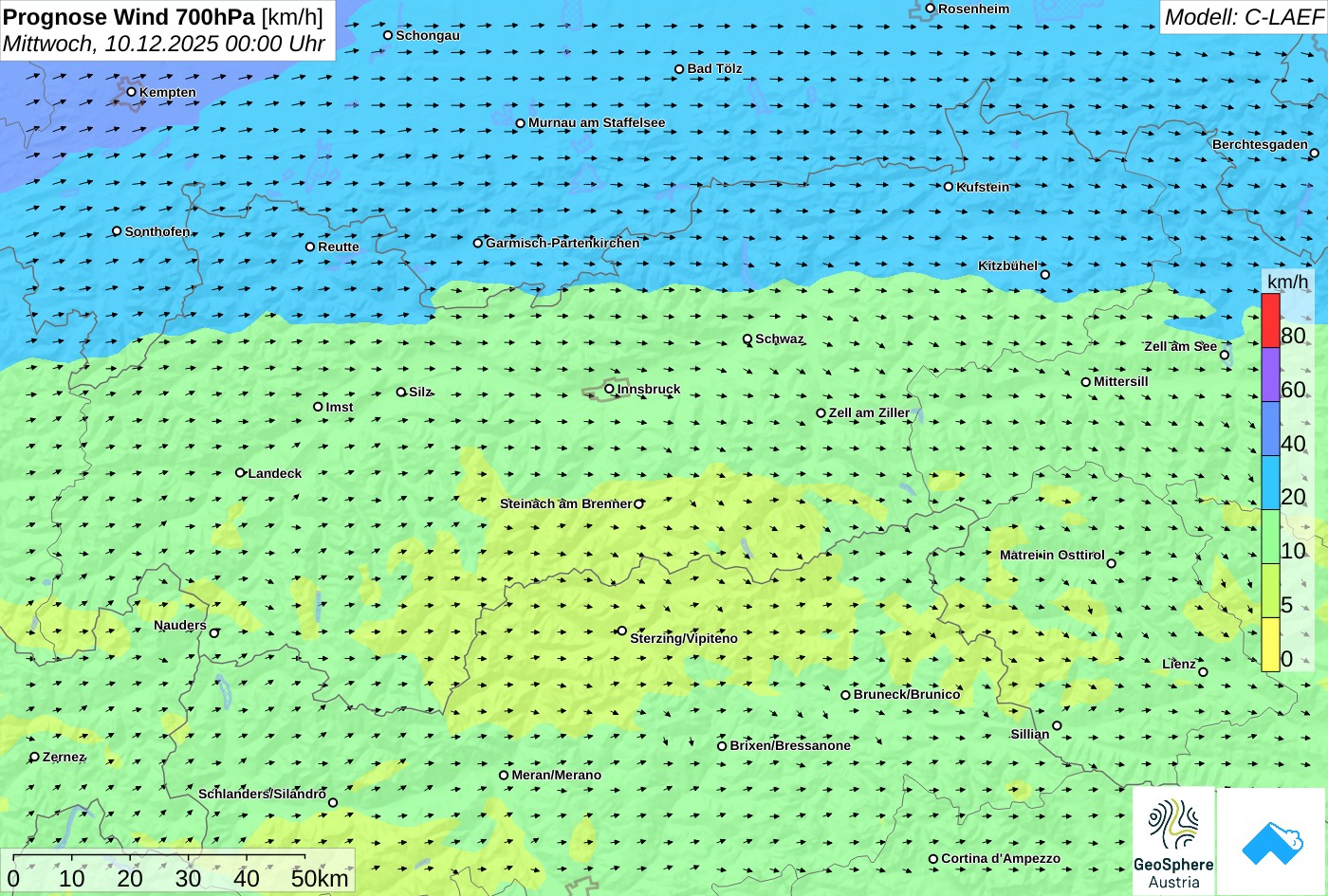The width and height of the screenshot is (1328, 896).
Task: Select the 'Cortina d'Ampezzo' label
Action: (1001, 858)
